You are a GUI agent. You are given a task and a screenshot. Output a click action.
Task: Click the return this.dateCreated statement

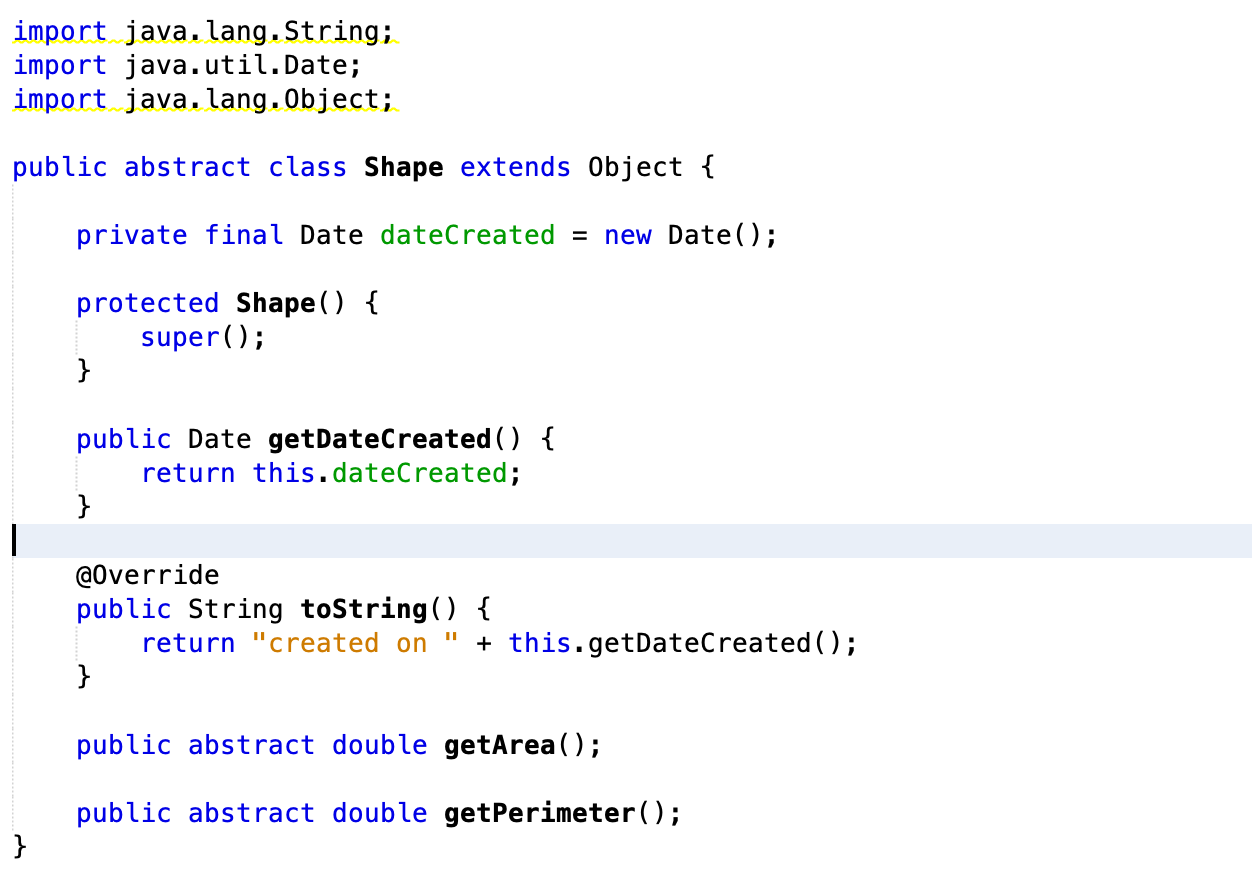330,473
